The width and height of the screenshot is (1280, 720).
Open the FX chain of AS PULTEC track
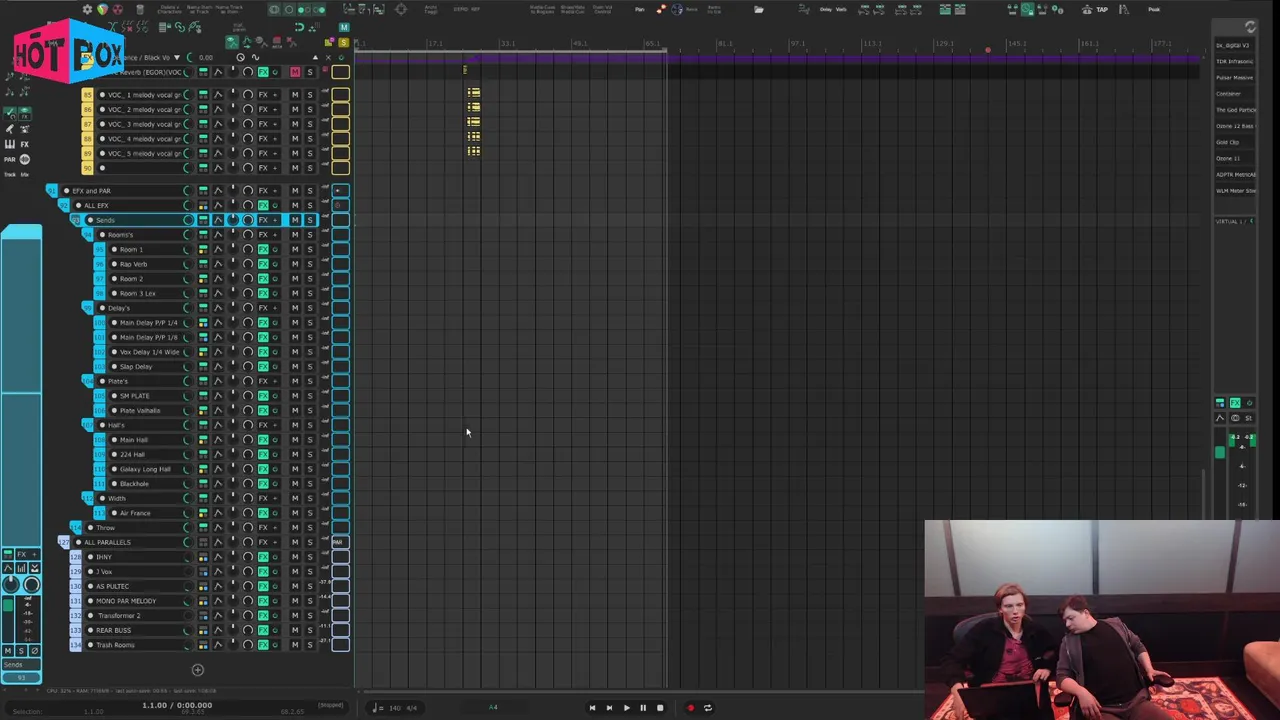click(x=263, y=586)
